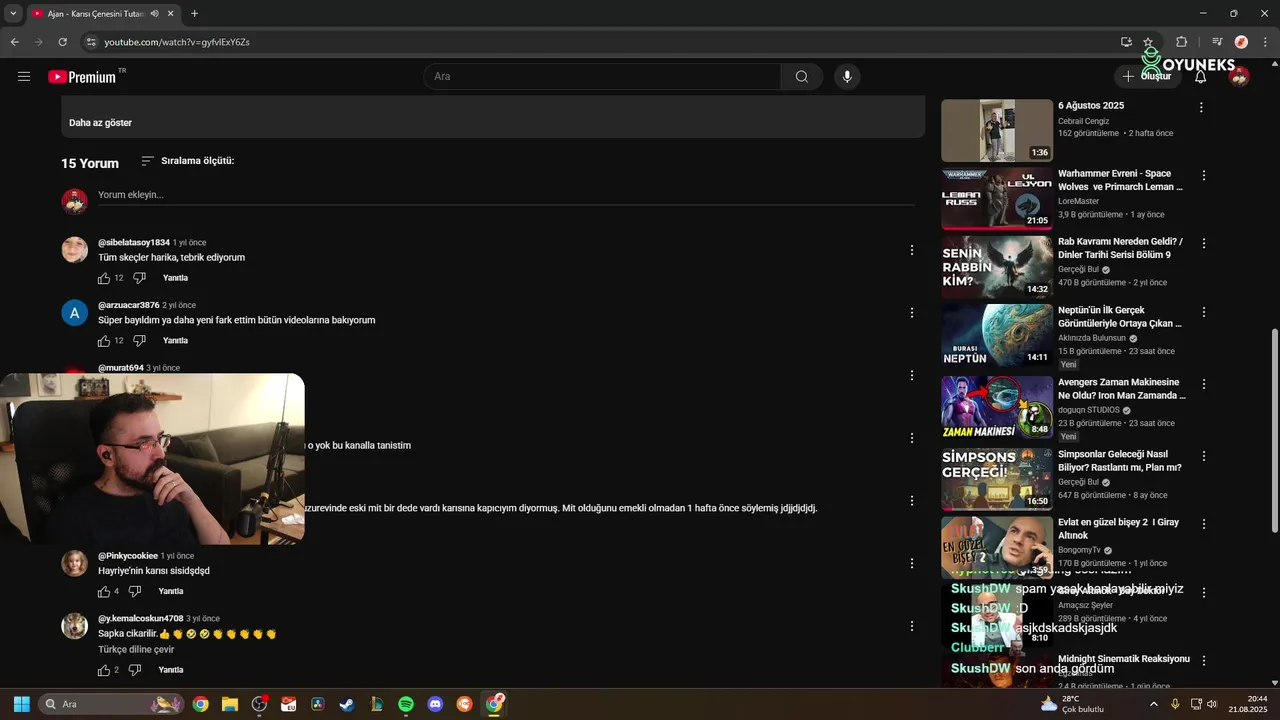Viewport: 1280px width, 720px height.
Task: Open options for 6 Ağustos 2025 video
Action: click(x=1201, y=107)
